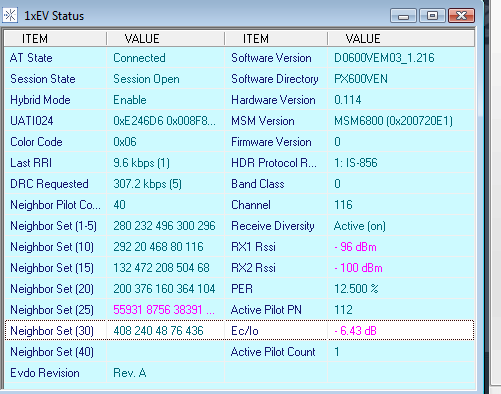Select the Neighbor Set (10) label

[52, 247]
